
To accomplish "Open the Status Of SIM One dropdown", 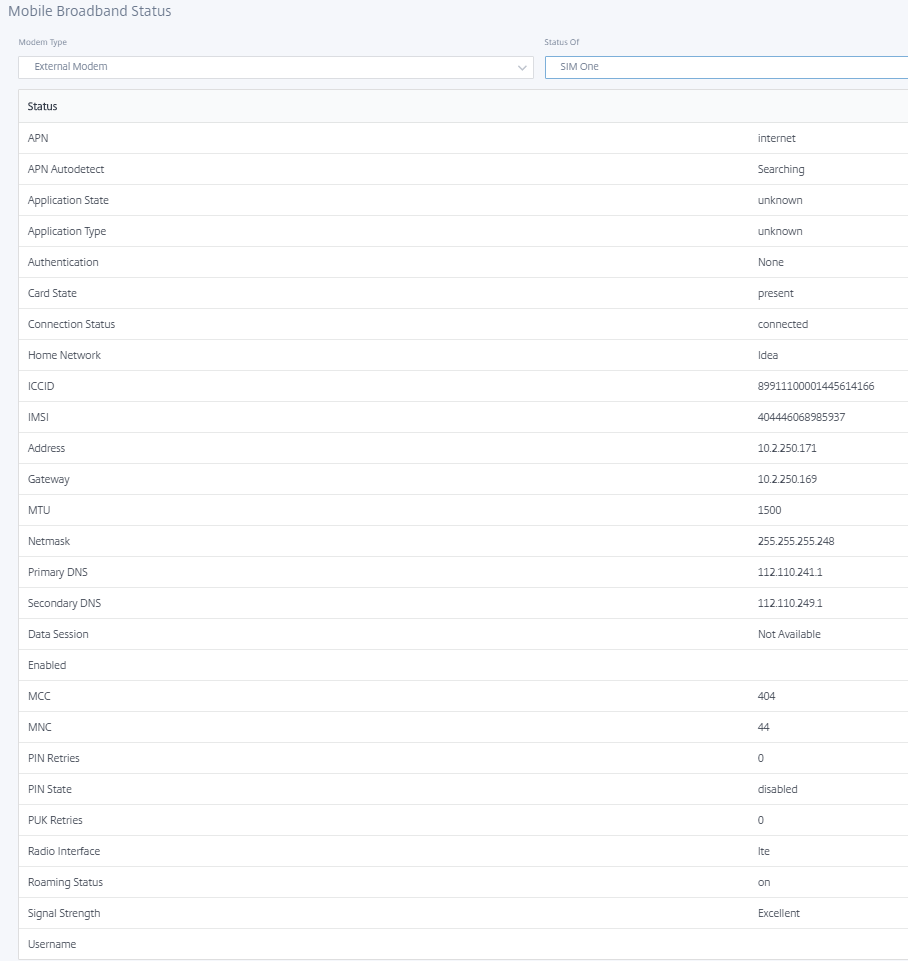I will [x=726, y=67].
